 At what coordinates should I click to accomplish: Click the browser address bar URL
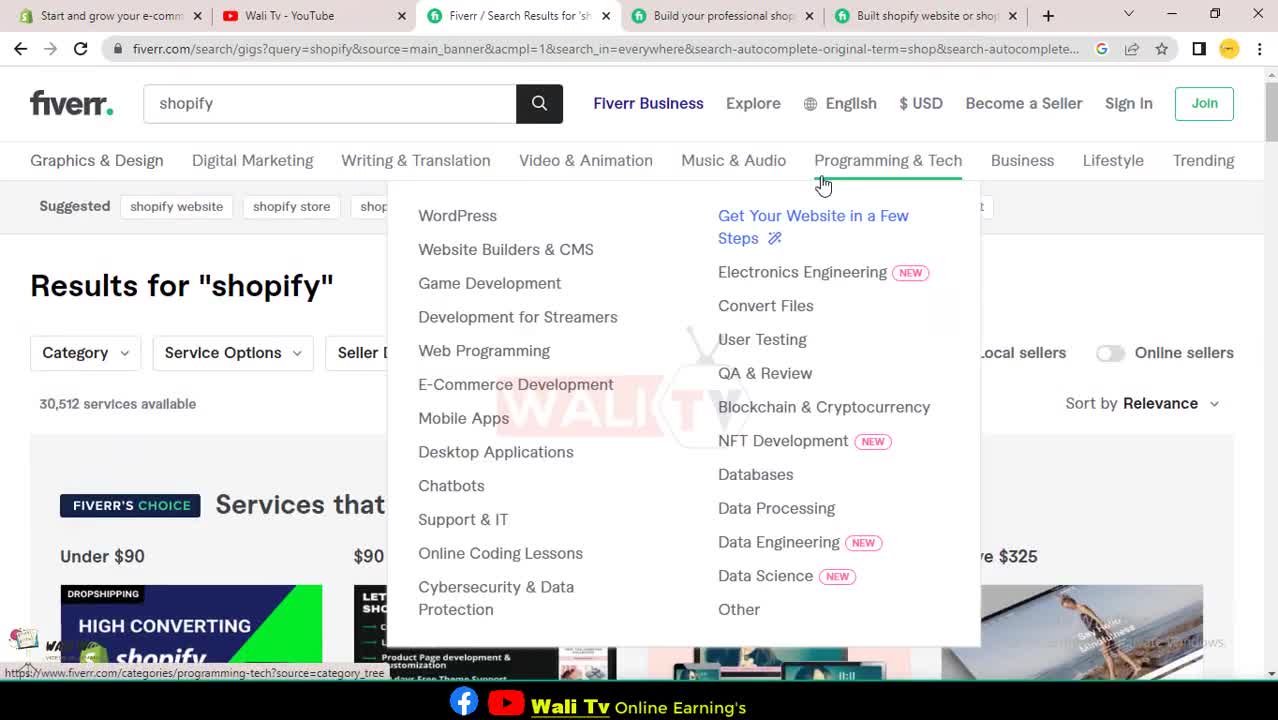606,48
